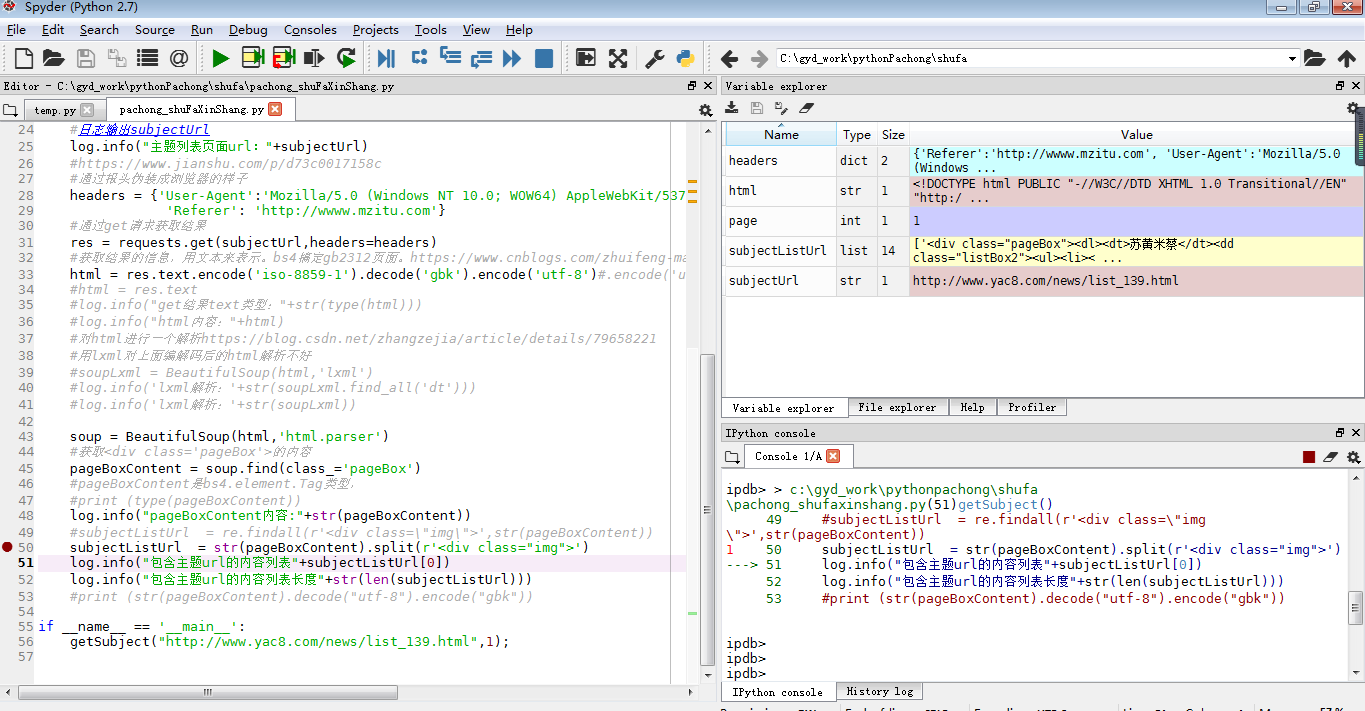Expand the working directory path dropdown

click(x=1292, y=58)
